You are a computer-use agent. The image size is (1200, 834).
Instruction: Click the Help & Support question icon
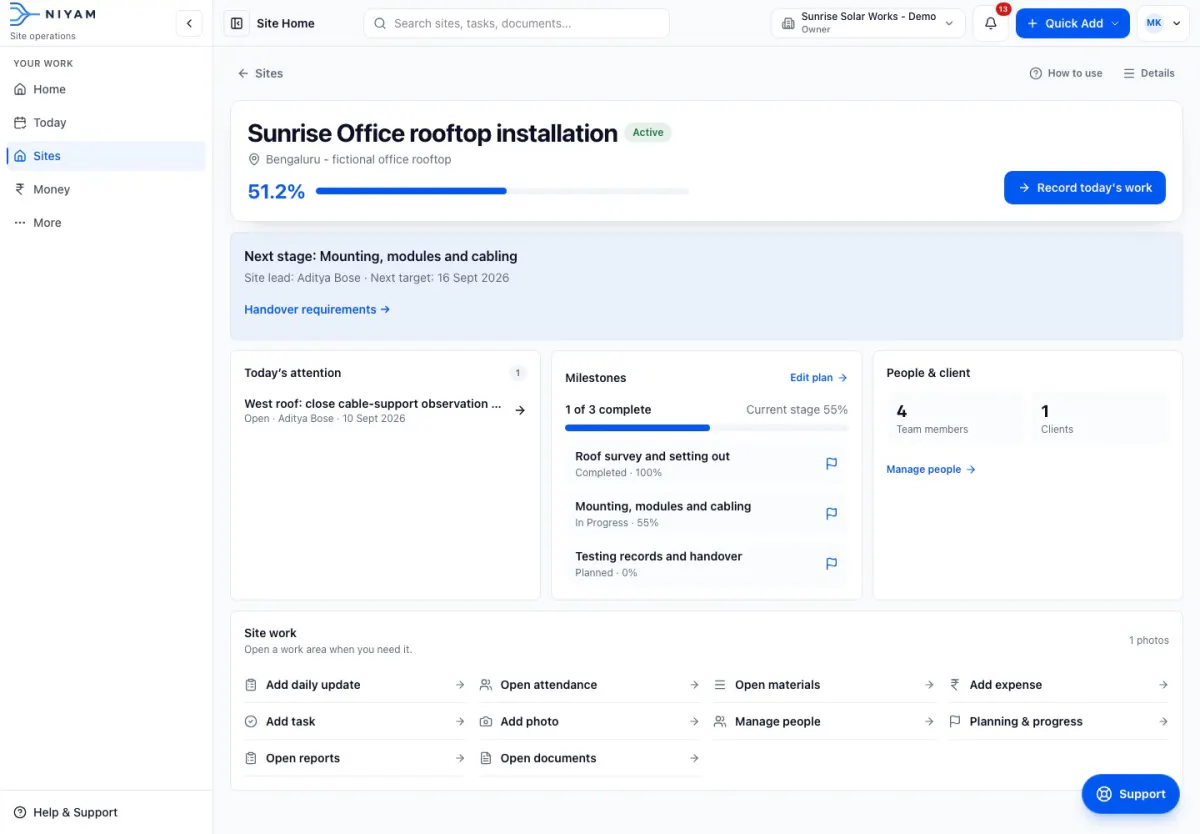(20, 813)
